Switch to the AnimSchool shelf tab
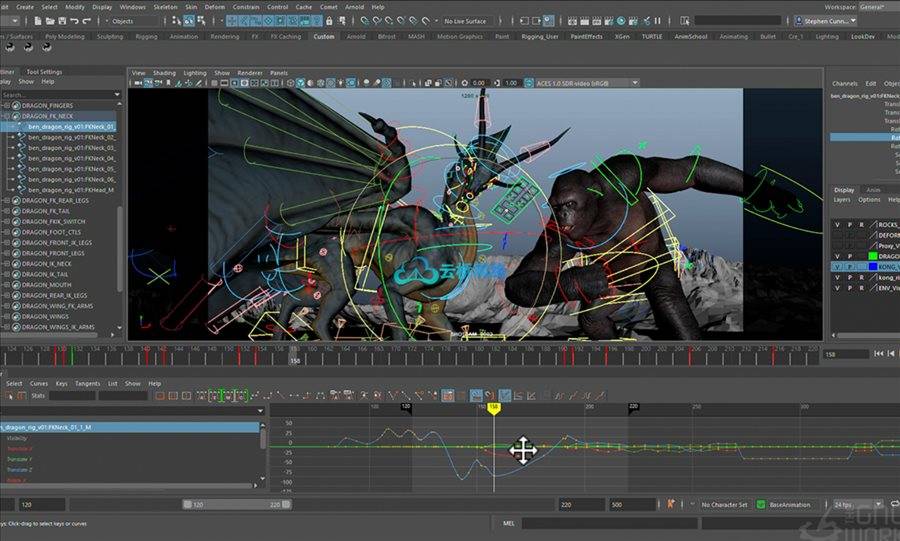 point(690,36)
